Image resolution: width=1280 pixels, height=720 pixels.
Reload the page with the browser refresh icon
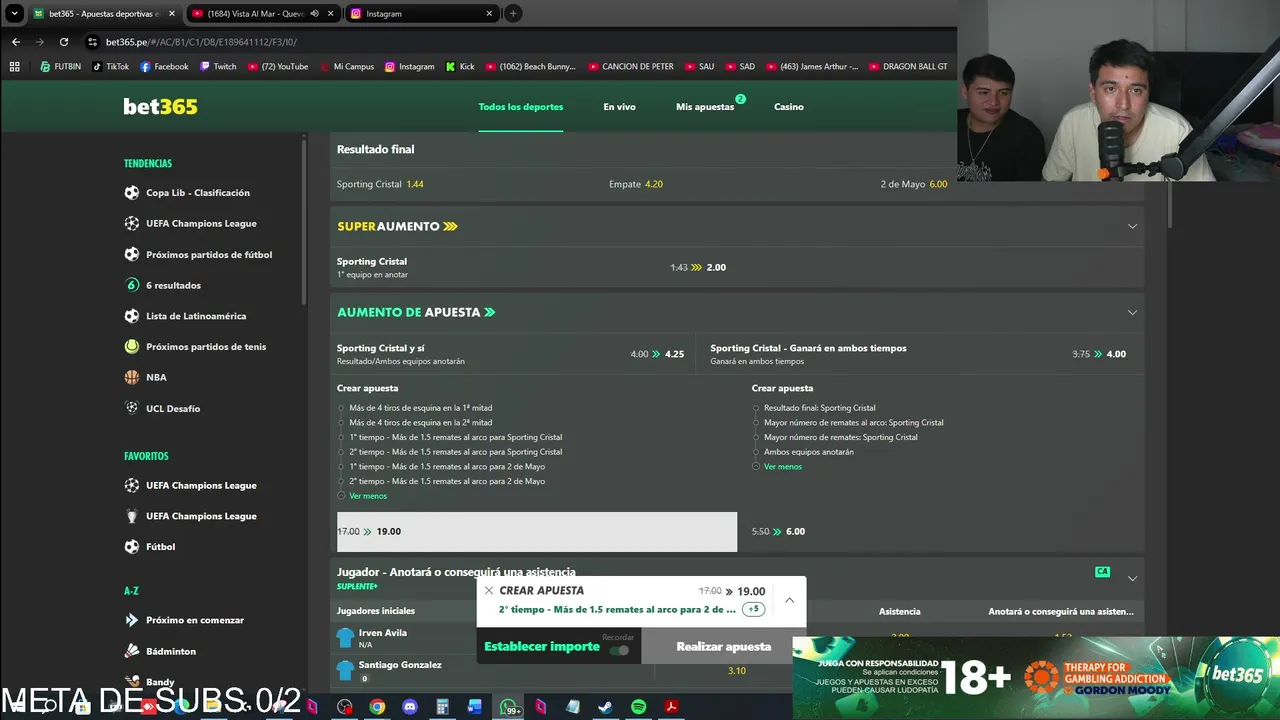coord(64,42)
